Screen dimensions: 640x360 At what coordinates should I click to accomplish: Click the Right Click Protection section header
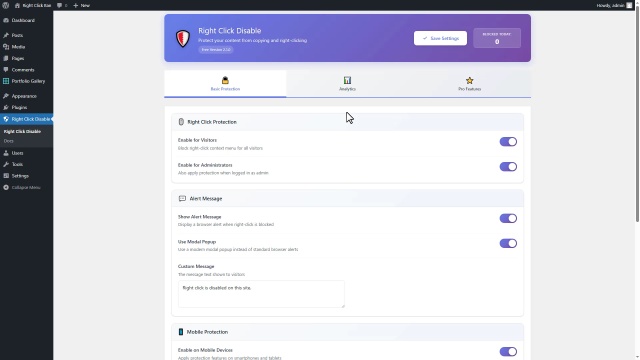click(347, 122)
